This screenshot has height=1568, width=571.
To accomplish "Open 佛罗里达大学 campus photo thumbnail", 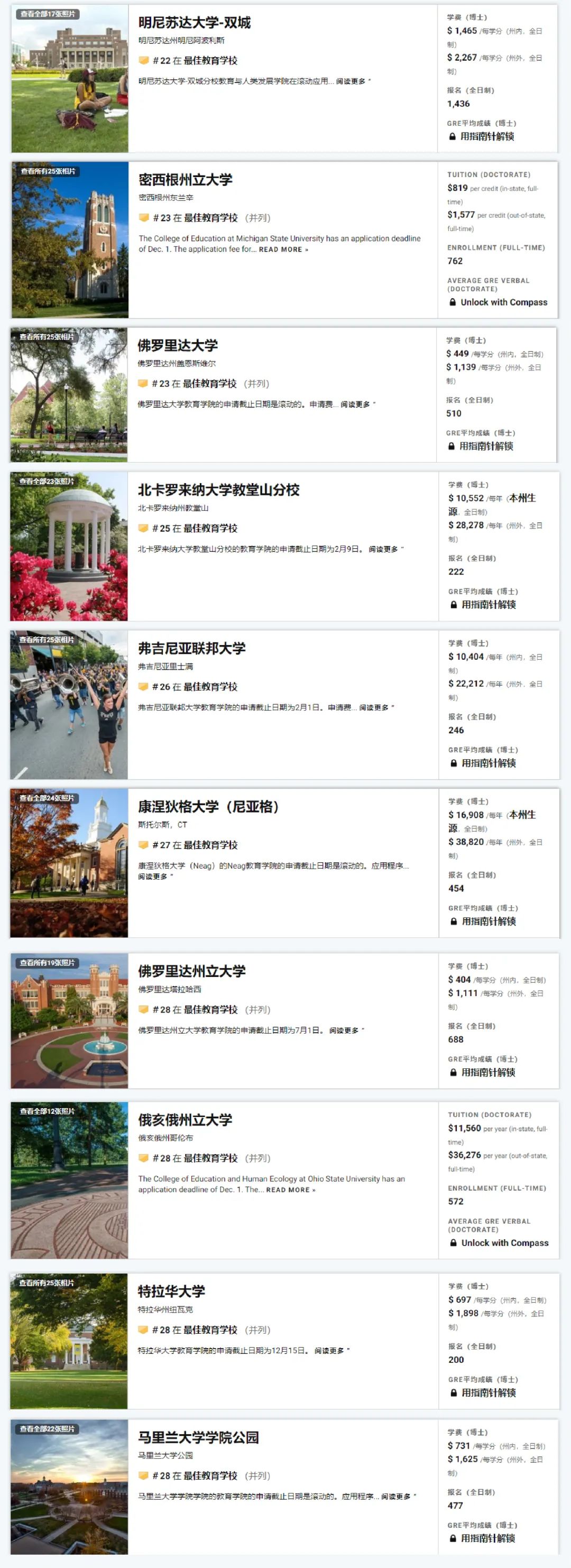I will (x=69, y=394).
